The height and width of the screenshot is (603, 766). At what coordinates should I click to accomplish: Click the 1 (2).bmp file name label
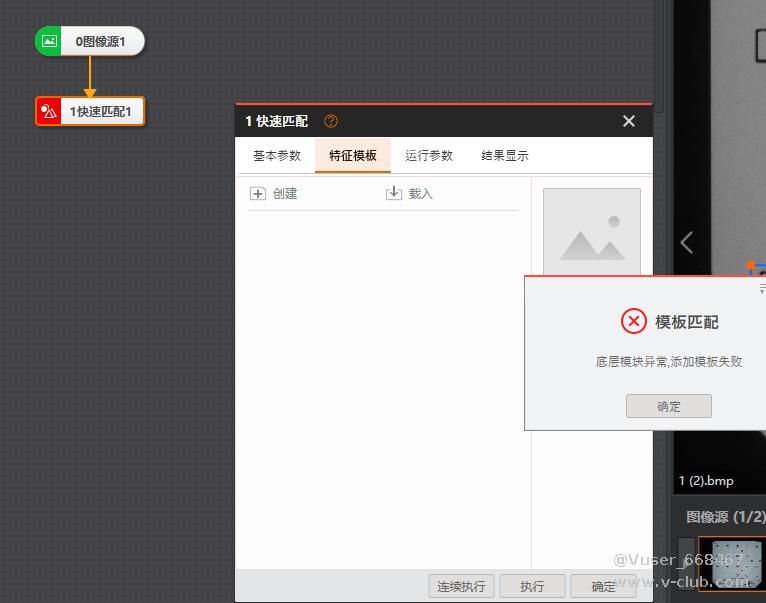pos(706,481)
